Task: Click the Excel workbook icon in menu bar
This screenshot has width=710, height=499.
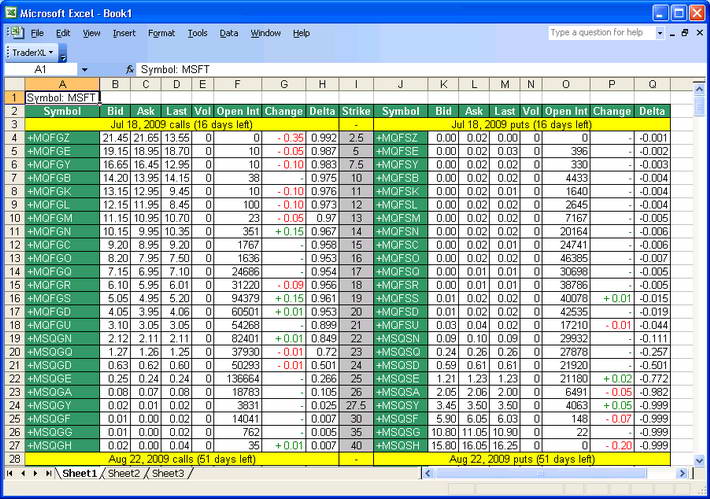Action: click(x=17, y=33)
